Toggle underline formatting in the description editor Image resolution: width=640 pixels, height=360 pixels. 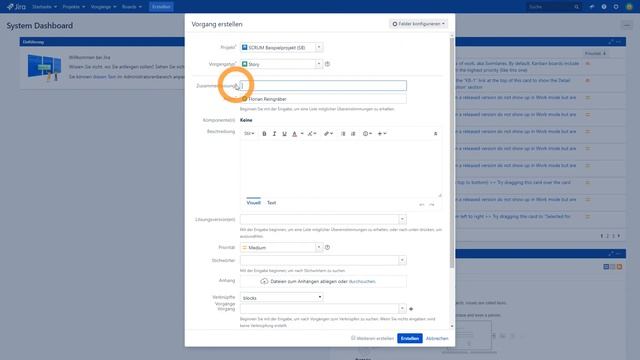coord(284,133)
